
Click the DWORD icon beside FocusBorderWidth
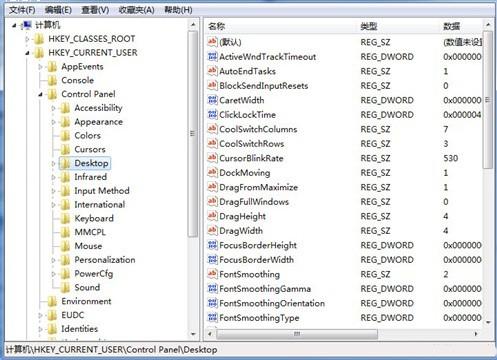[212, 259]
